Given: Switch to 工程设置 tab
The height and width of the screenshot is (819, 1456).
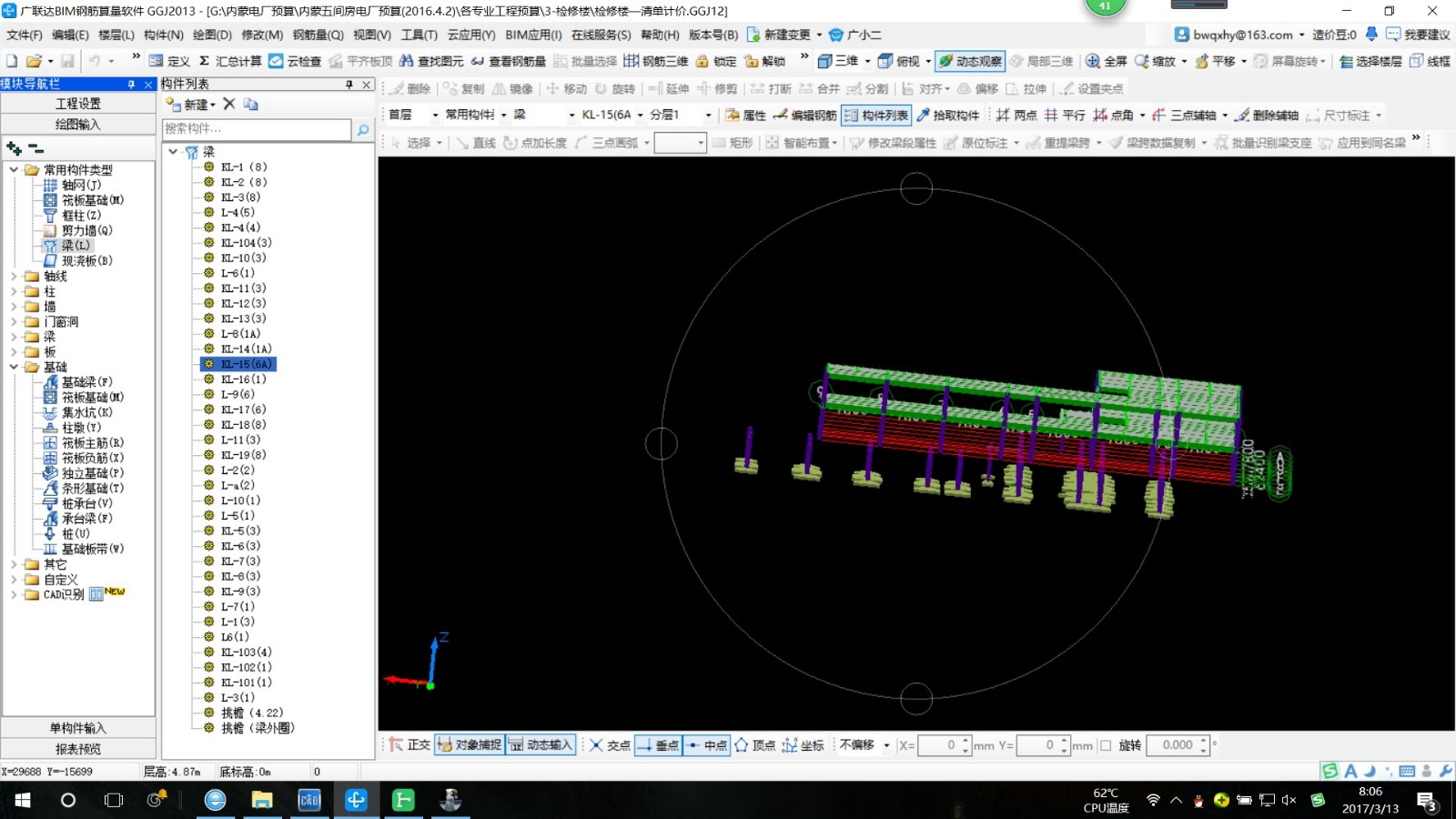Looking at the screenshot, I should coord(78,104).
